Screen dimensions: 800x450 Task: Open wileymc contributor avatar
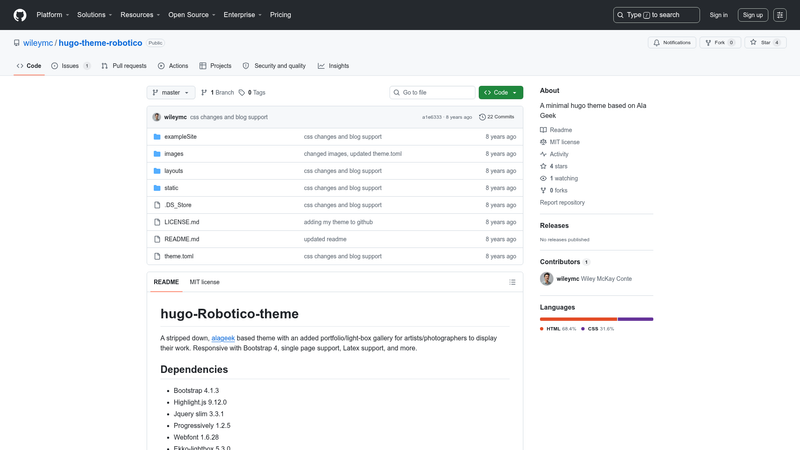(x=546, y=279)
